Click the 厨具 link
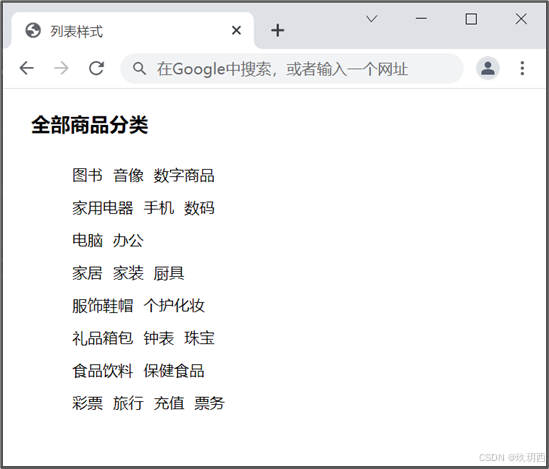The image size is (549, 469). (169, 273)
